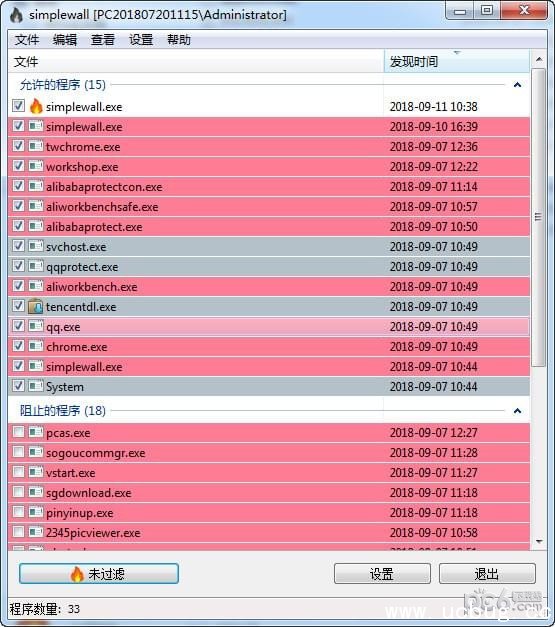Click the icon beside the System entry
The image size is (555, 627).
(36, 386)
